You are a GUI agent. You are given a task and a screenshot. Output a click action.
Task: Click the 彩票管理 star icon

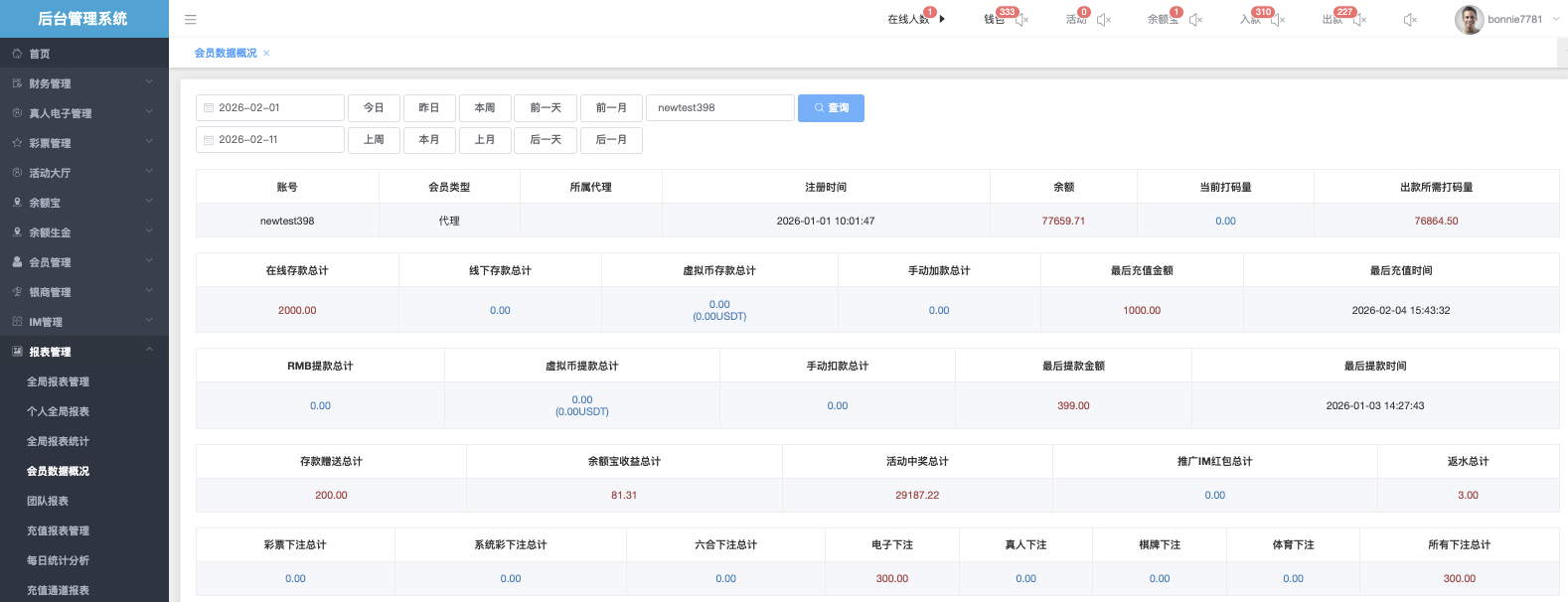click(x=17, y=143)
